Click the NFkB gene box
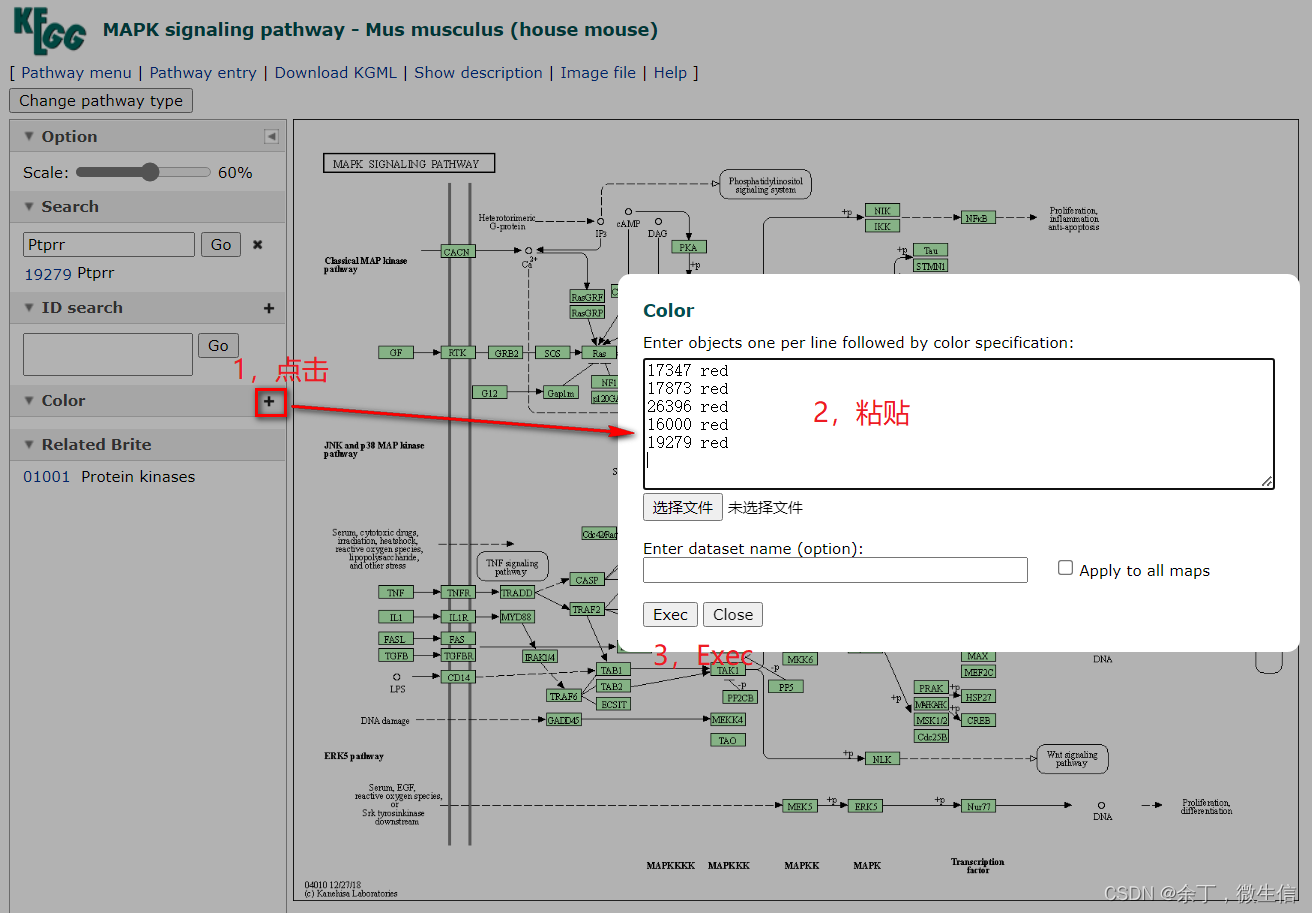 pyautogui.click(x=976, y=217)
